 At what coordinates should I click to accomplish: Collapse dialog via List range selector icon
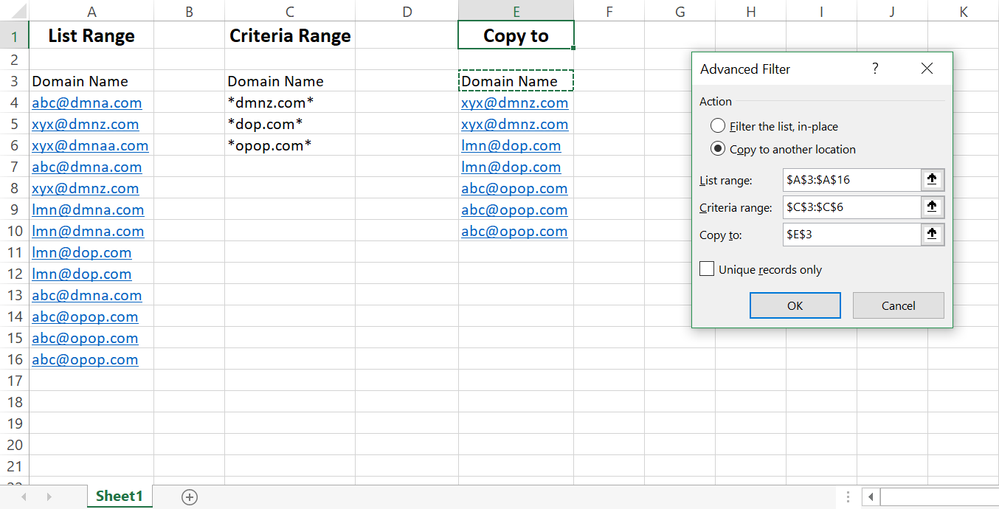coord(931,180)
